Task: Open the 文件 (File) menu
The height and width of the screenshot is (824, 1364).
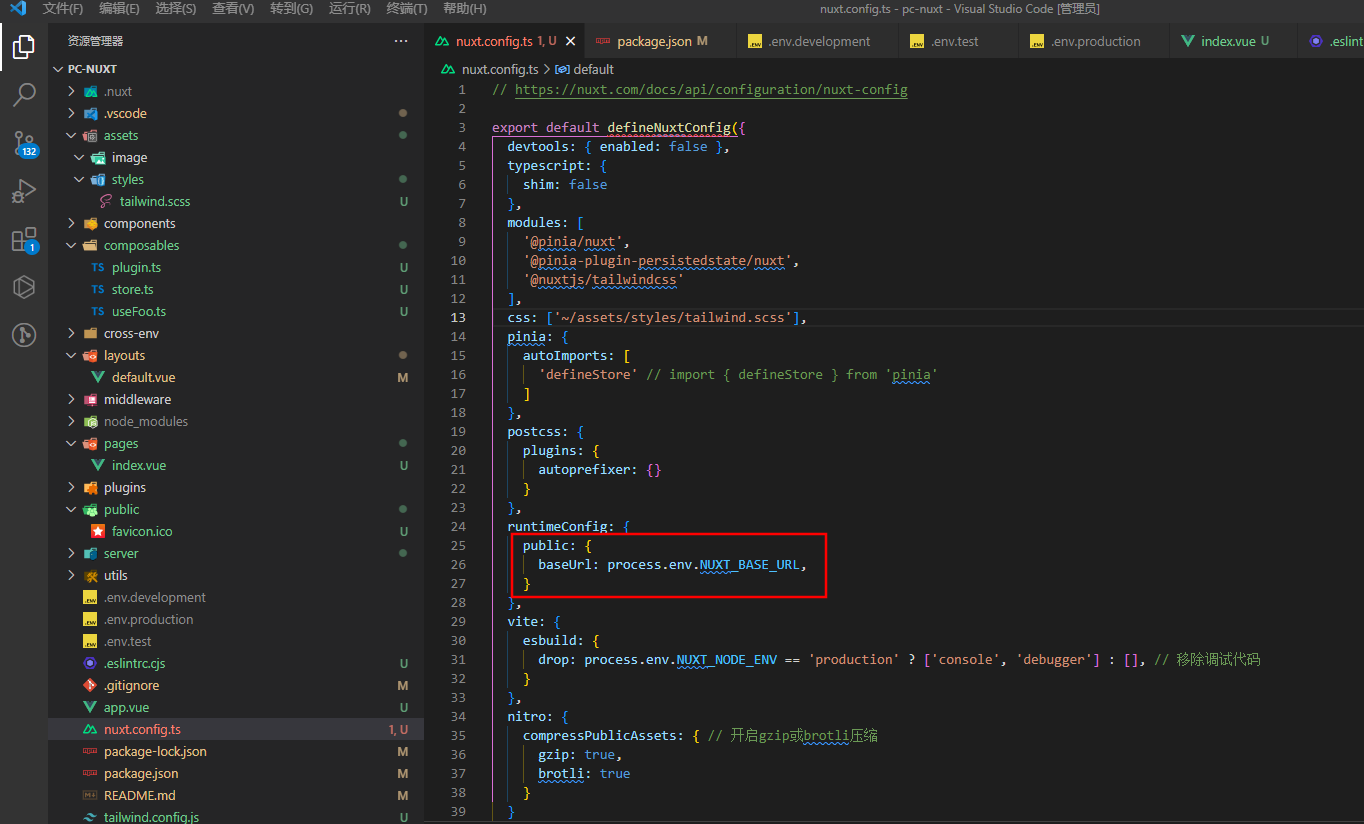Action: tap(62, 9)
